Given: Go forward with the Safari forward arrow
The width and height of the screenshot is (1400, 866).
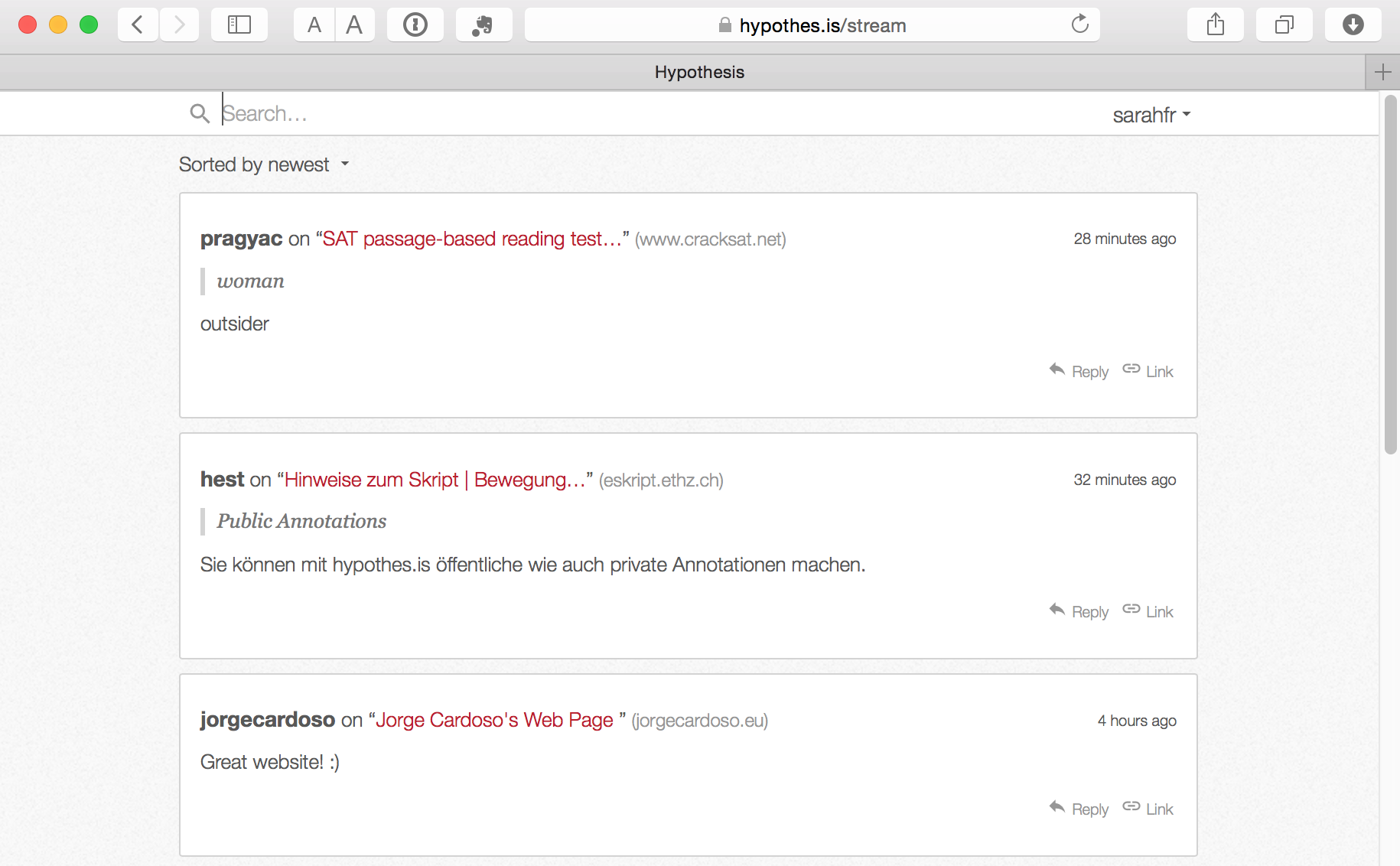Looking at the screenshot, I should [180, 24].
